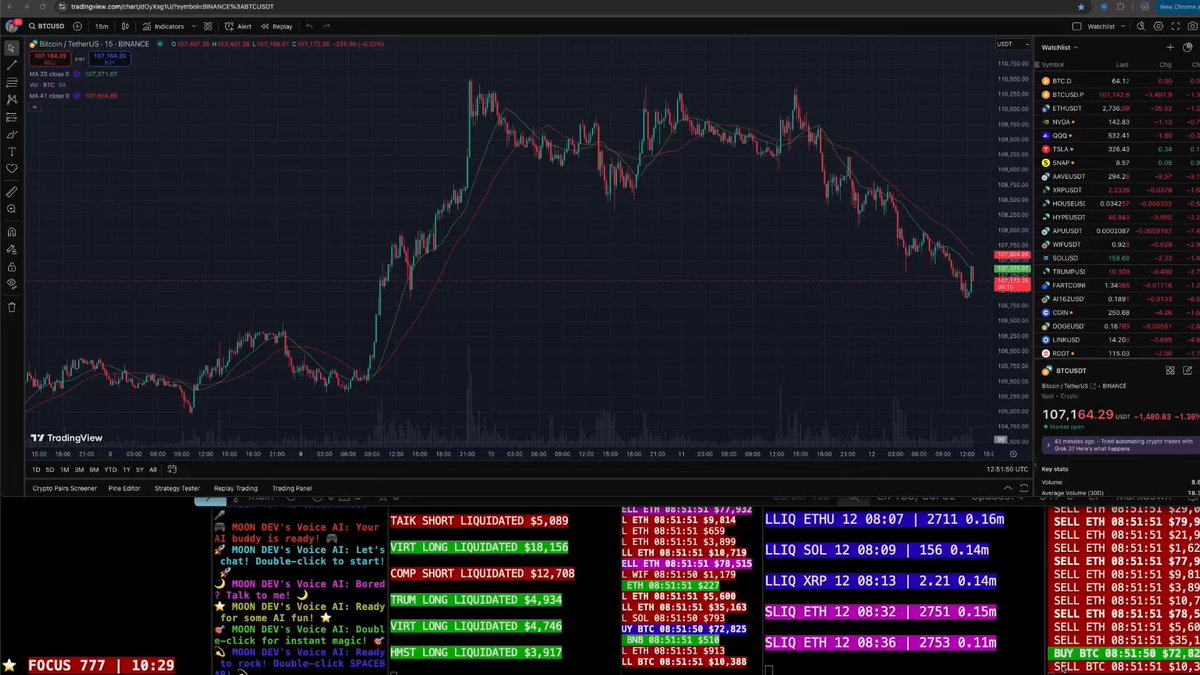Open the Trading Panel tab
Image resolution: width=1200 pixels, height=675 pixels.
click(x=292, y=488)
